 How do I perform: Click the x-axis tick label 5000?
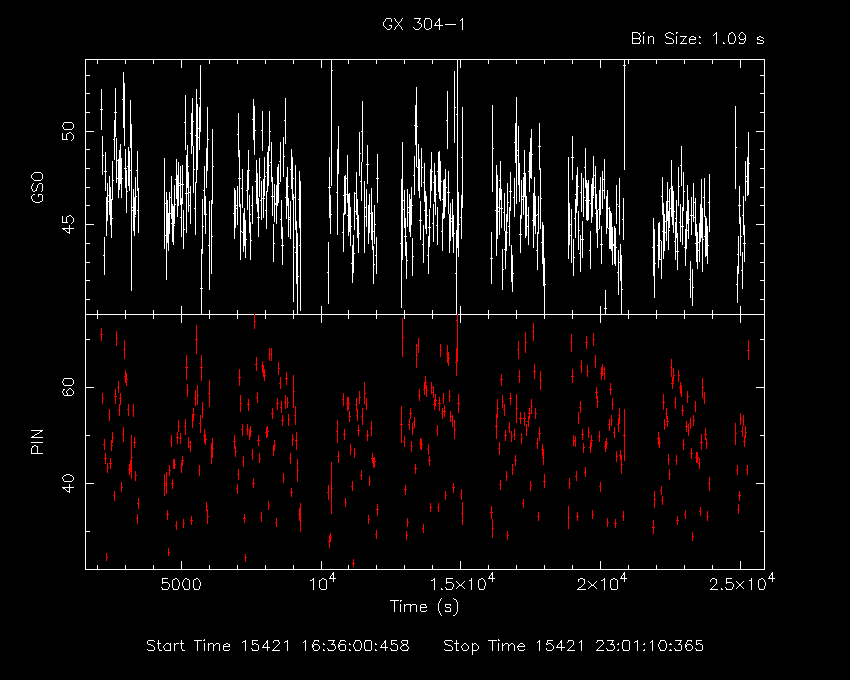pyautogui.click(x=182, y=584)
